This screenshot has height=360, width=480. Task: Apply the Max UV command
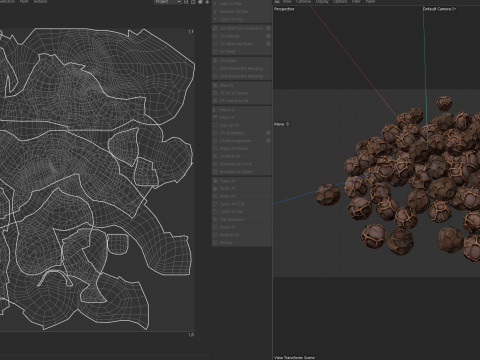coord(241,85)
